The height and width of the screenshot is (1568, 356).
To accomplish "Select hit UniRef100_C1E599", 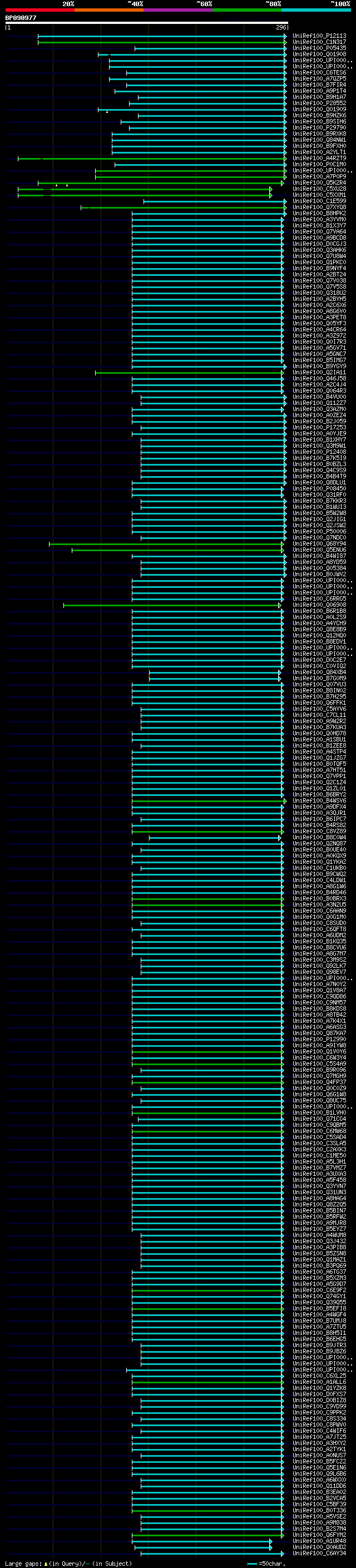I will pos(319,201).
